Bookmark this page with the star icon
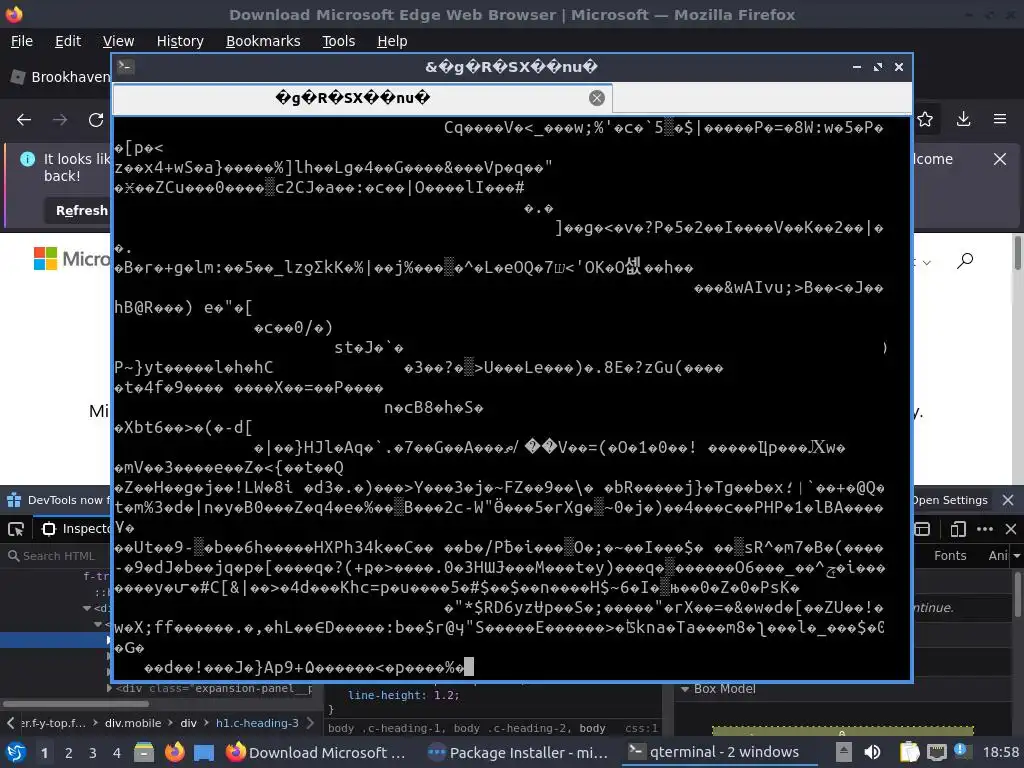Screen dimensions: 1024x768 (925, 120)
